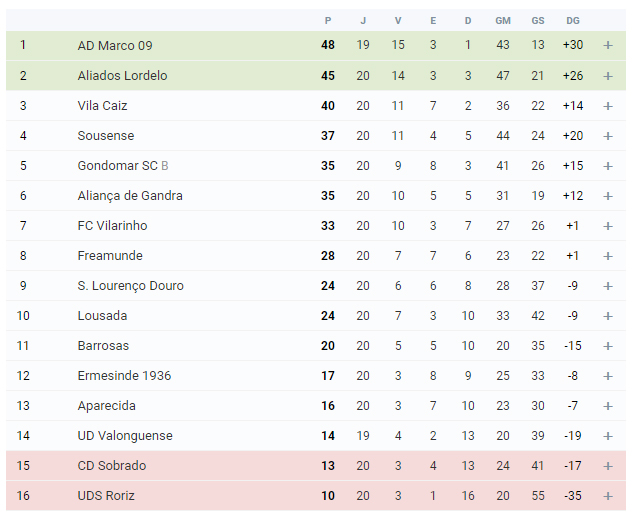Open the plus icon on Lousada row
This screenshot has height=516, width=632.
click(608, 316)
